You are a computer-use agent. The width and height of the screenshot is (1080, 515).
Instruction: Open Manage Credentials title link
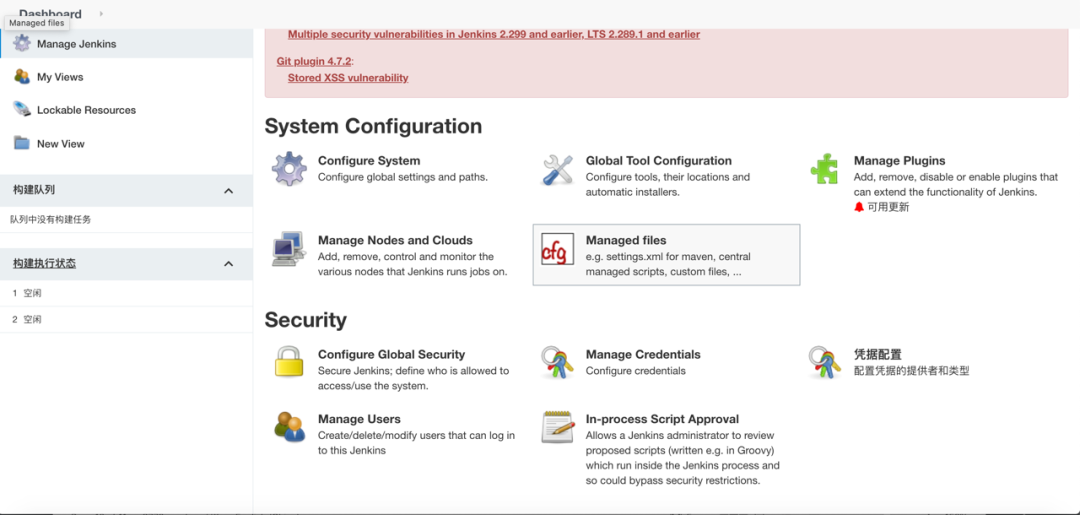pos(643,355)
